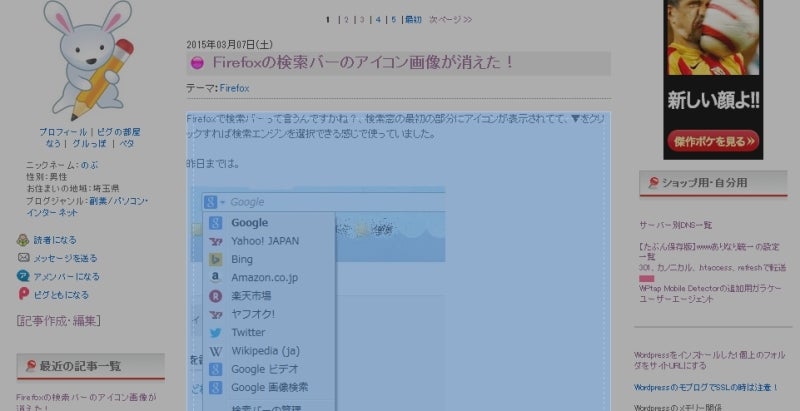Viewport: 800px width, 411px height.
Task: Click the 楽天市場 R icon in engine list
Action: (216, 296)
